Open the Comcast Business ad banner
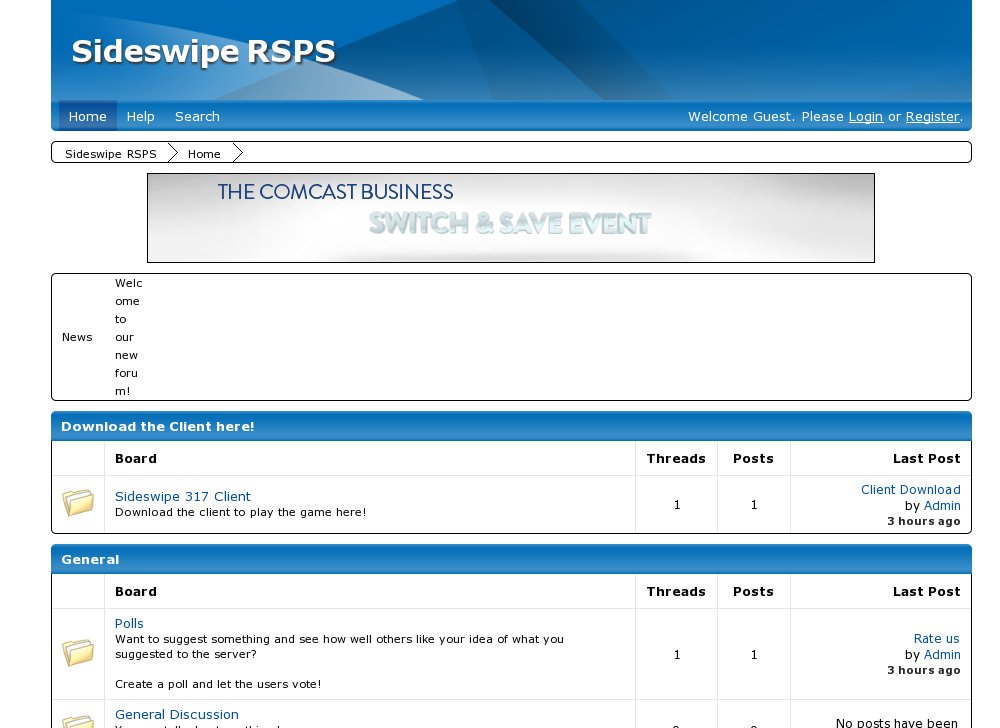 pos(510,218)
